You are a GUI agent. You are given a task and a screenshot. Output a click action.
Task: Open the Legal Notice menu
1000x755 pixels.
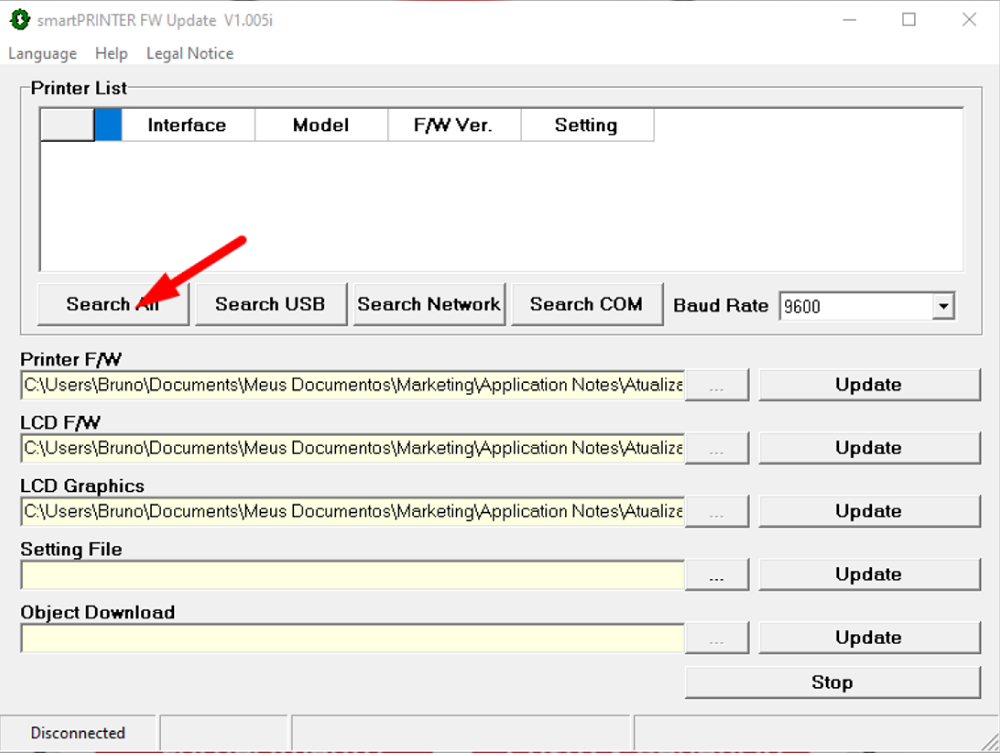pyautogui.click(x=190, y=54)
